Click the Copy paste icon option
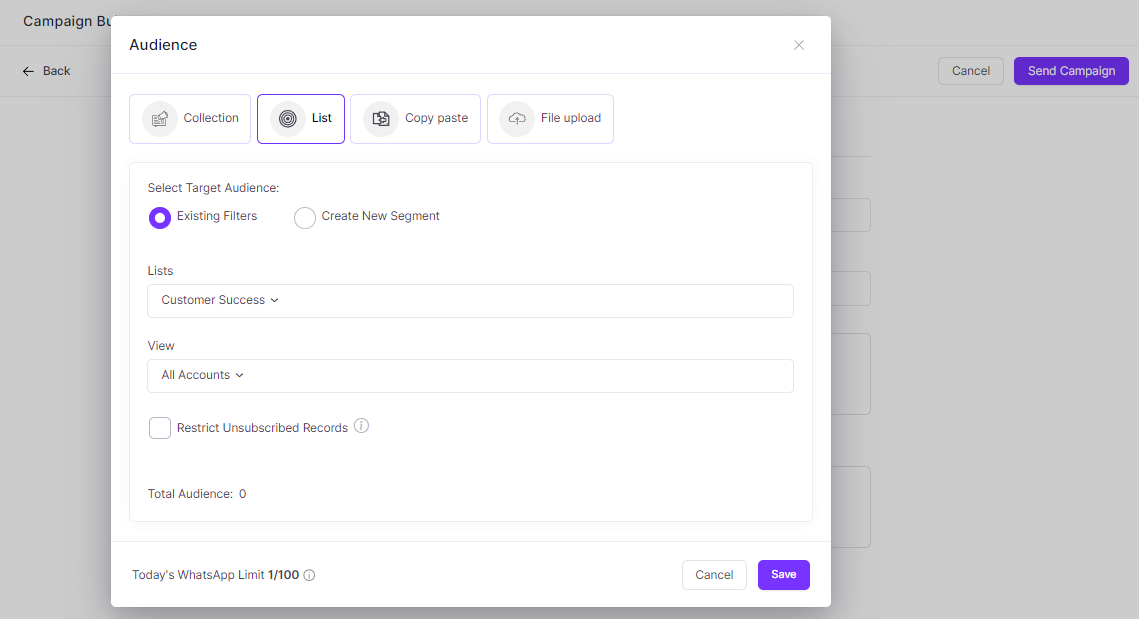This screenshot has height=619, width=1139. click(381, 118)
